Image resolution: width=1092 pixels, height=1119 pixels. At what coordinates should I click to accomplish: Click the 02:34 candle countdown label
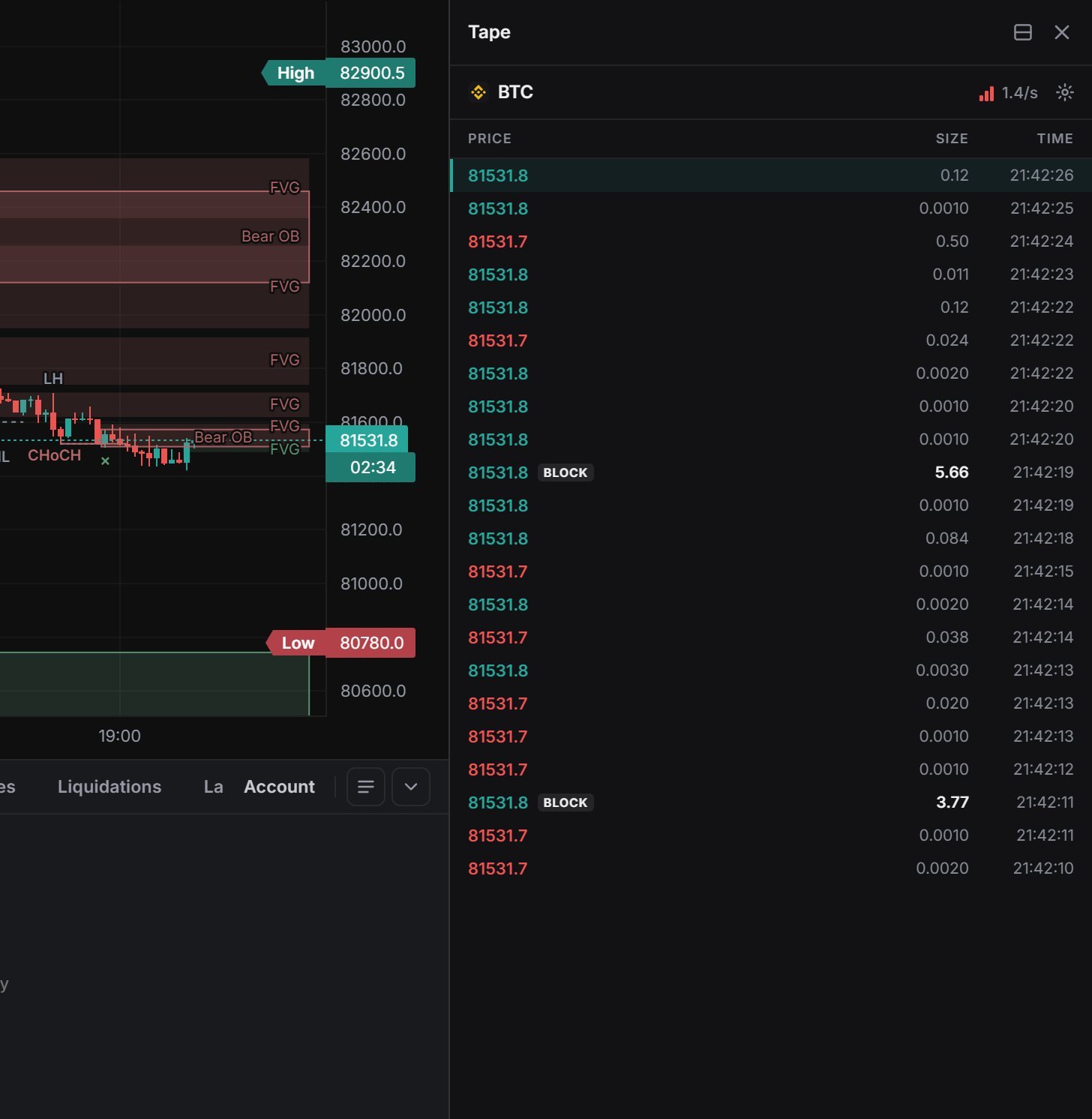pyautogui.click(x=371, y=467)
